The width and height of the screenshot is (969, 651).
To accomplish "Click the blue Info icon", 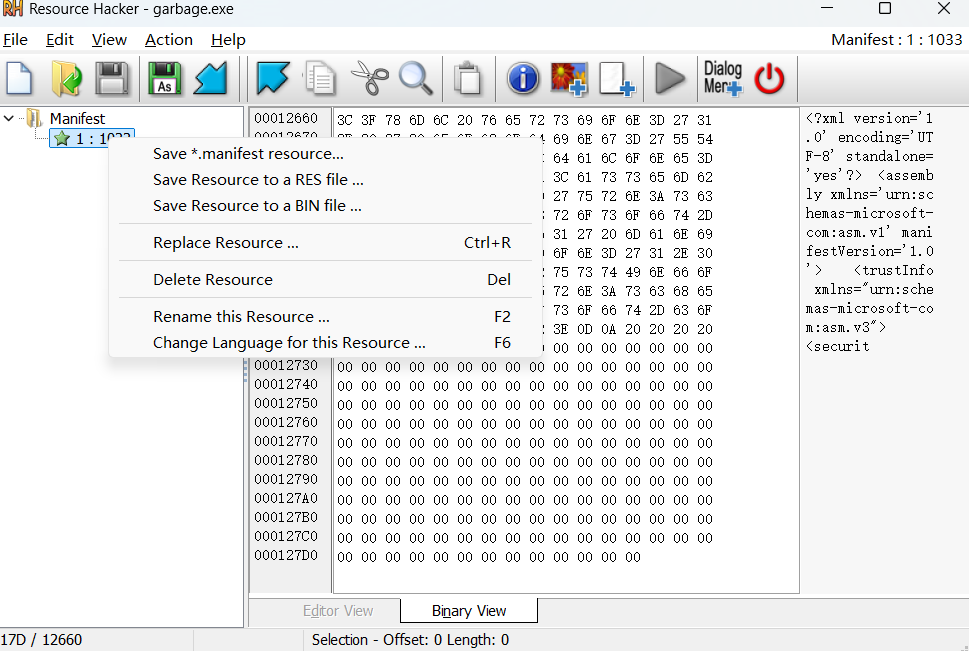I will click(523, 79).
